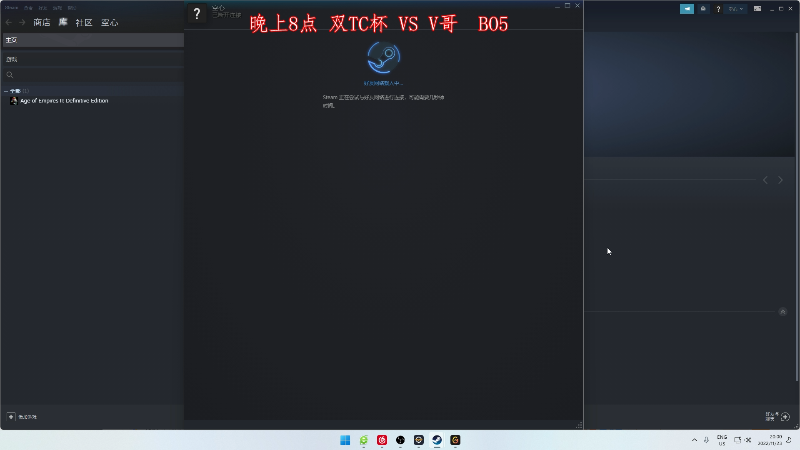Click the blue connecting status link under the logo
The width and height of the screenshot is (800, 450).
(x=383, y=83)
